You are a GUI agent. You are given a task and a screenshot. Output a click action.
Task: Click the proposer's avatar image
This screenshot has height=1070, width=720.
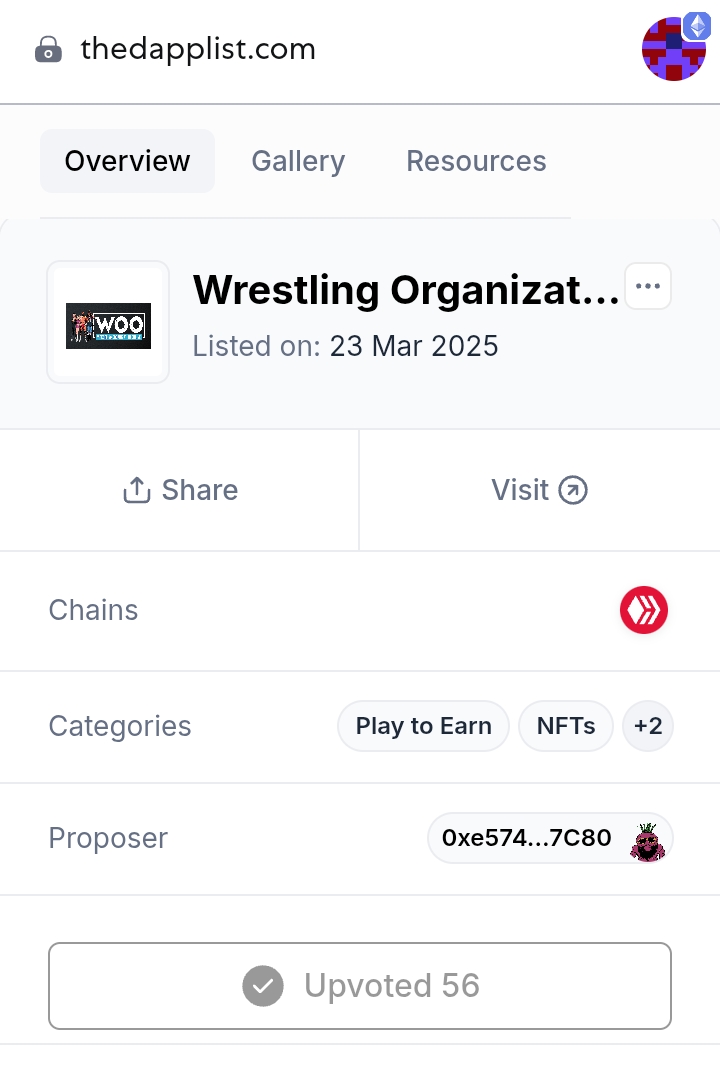[647, 841]
